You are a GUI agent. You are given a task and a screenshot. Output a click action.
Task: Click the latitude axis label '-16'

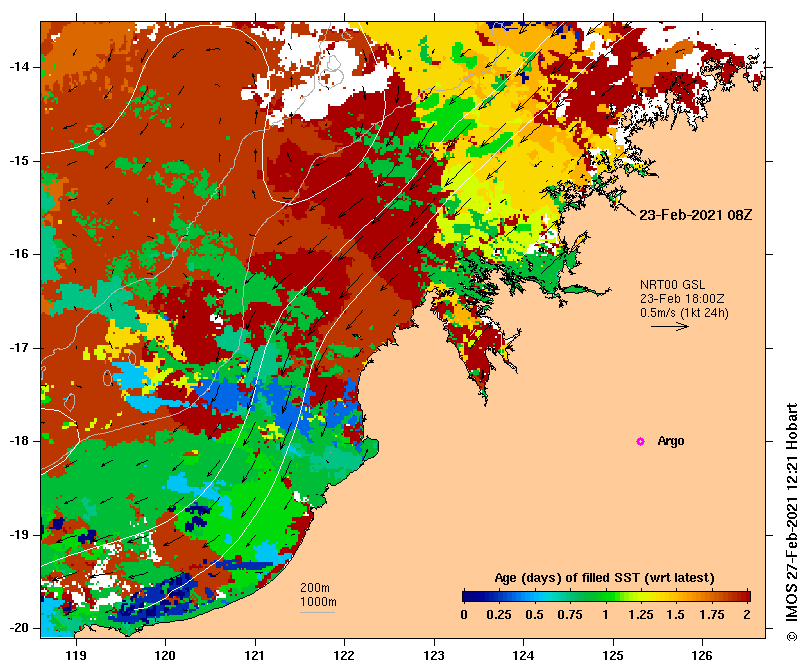[19, 254]
